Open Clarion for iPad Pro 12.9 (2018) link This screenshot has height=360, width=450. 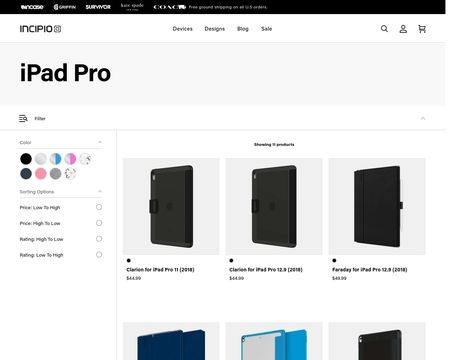(266, 269)
